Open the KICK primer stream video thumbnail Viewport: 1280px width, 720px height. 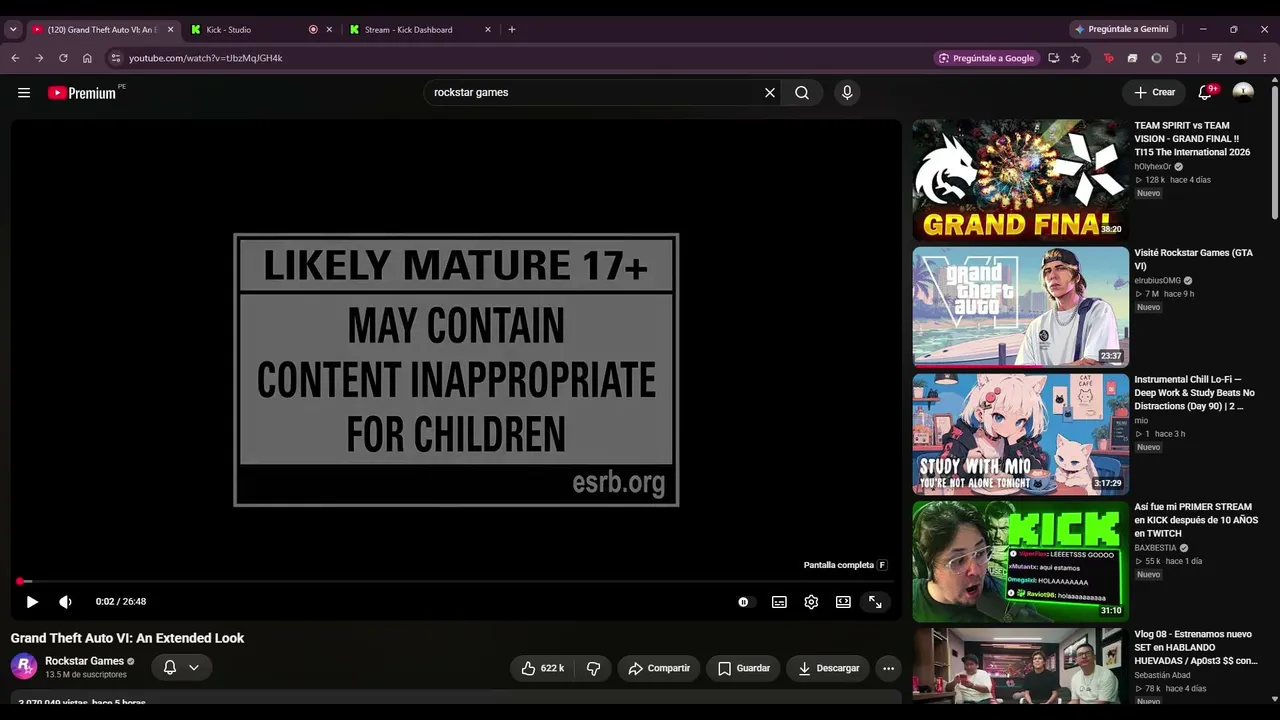pyautogui.click(x=1020, y=561)
